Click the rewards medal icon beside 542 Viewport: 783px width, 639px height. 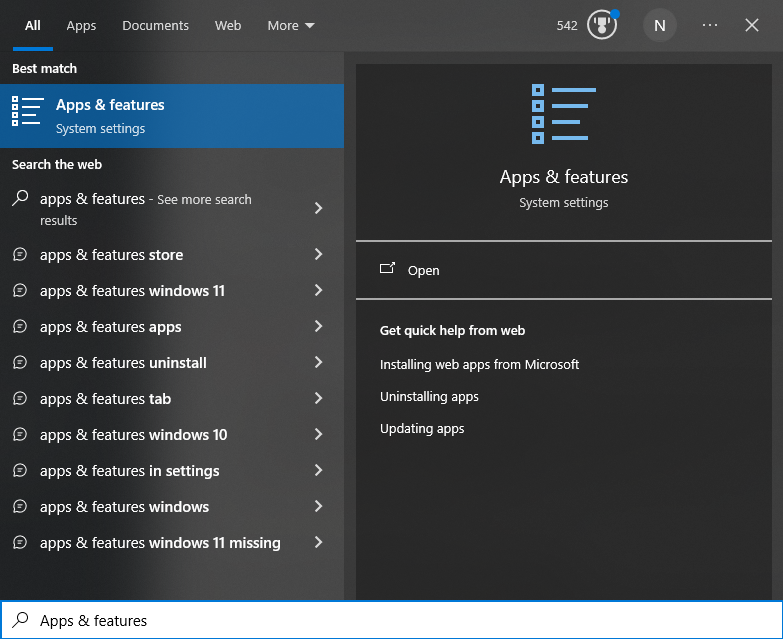tap(601, 25)
